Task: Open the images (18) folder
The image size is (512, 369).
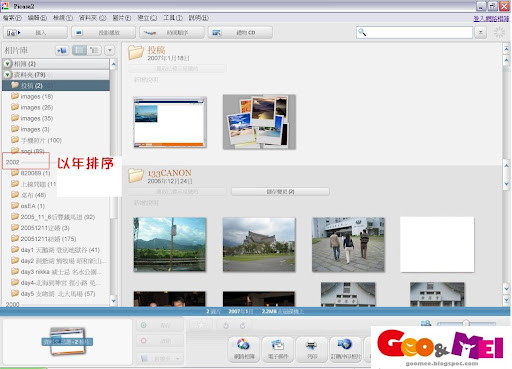Action: click(32, 97)
